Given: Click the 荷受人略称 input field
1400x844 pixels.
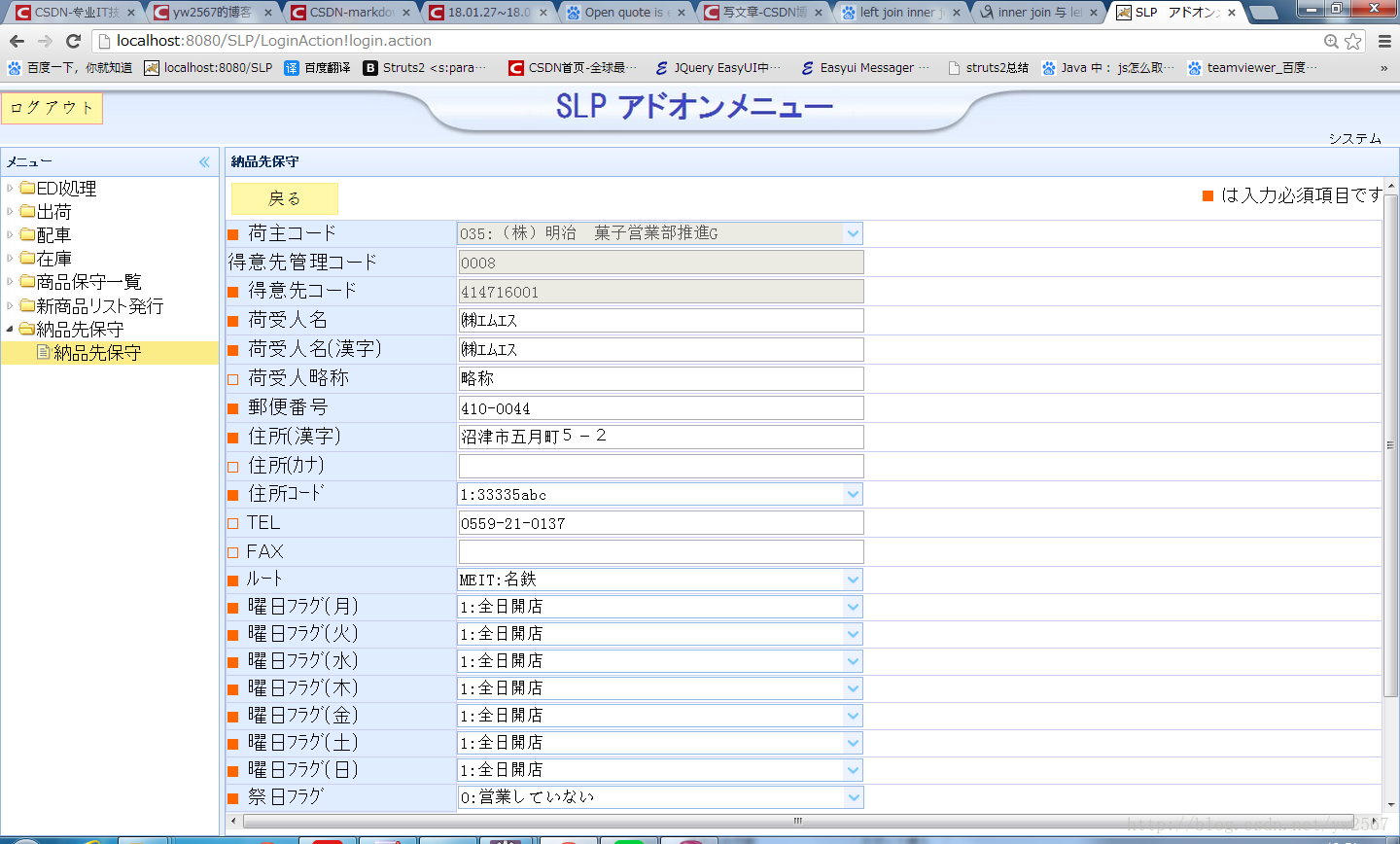Looking at the screenshot, I should (x=661, y=378).
